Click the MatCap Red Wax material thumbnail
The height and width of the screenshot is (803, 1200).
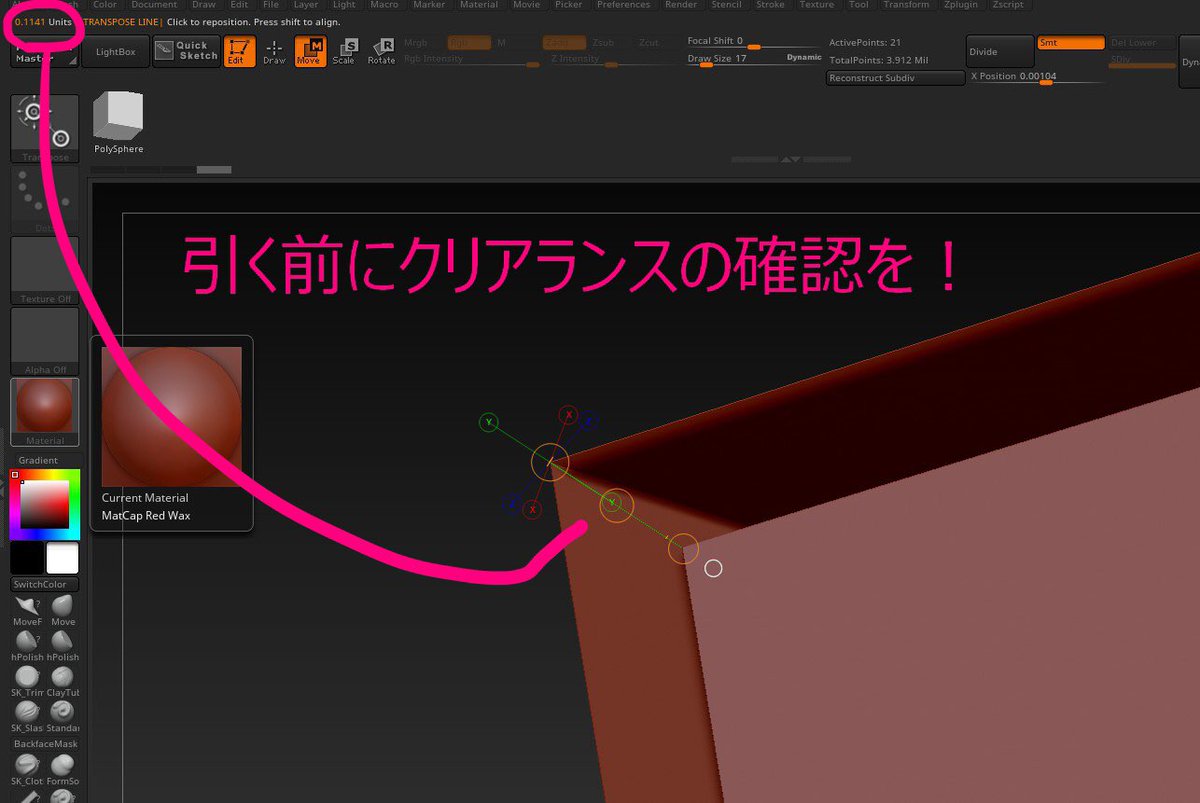click(170, 415)
